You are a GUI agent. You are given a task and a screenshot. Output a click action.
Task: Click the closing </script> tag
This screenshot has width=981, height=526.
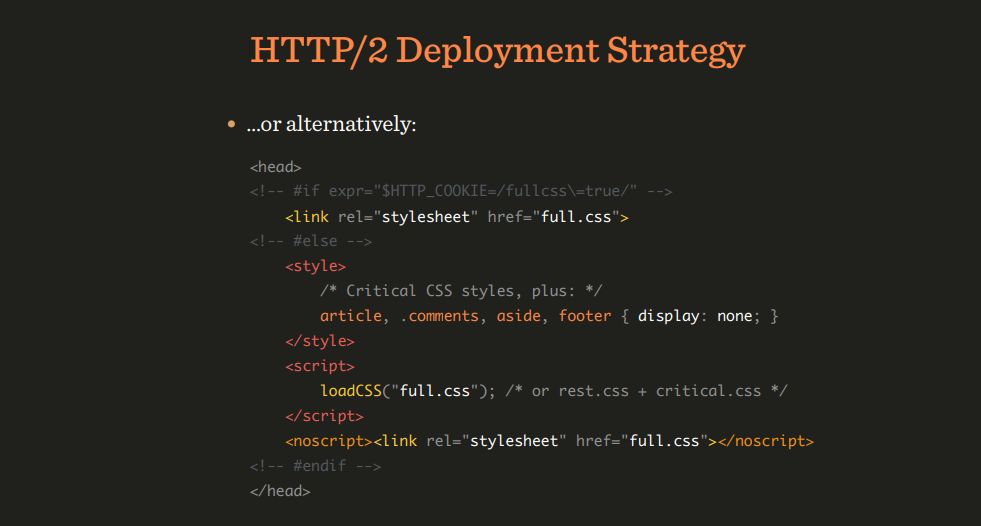pos(324,416)
